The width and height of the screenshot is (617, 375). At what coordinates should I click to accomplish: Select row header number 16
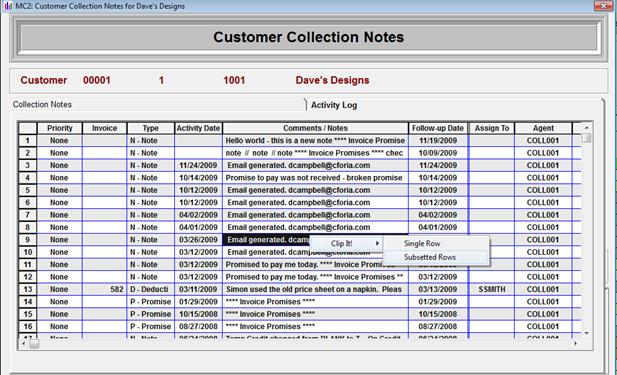pos(28,327)
